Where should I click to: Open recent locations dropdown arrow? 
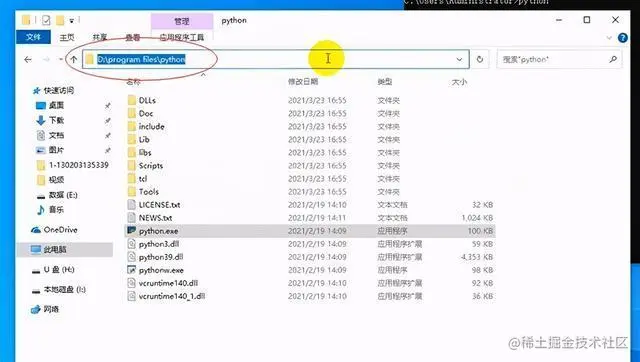tap(60, 60)
